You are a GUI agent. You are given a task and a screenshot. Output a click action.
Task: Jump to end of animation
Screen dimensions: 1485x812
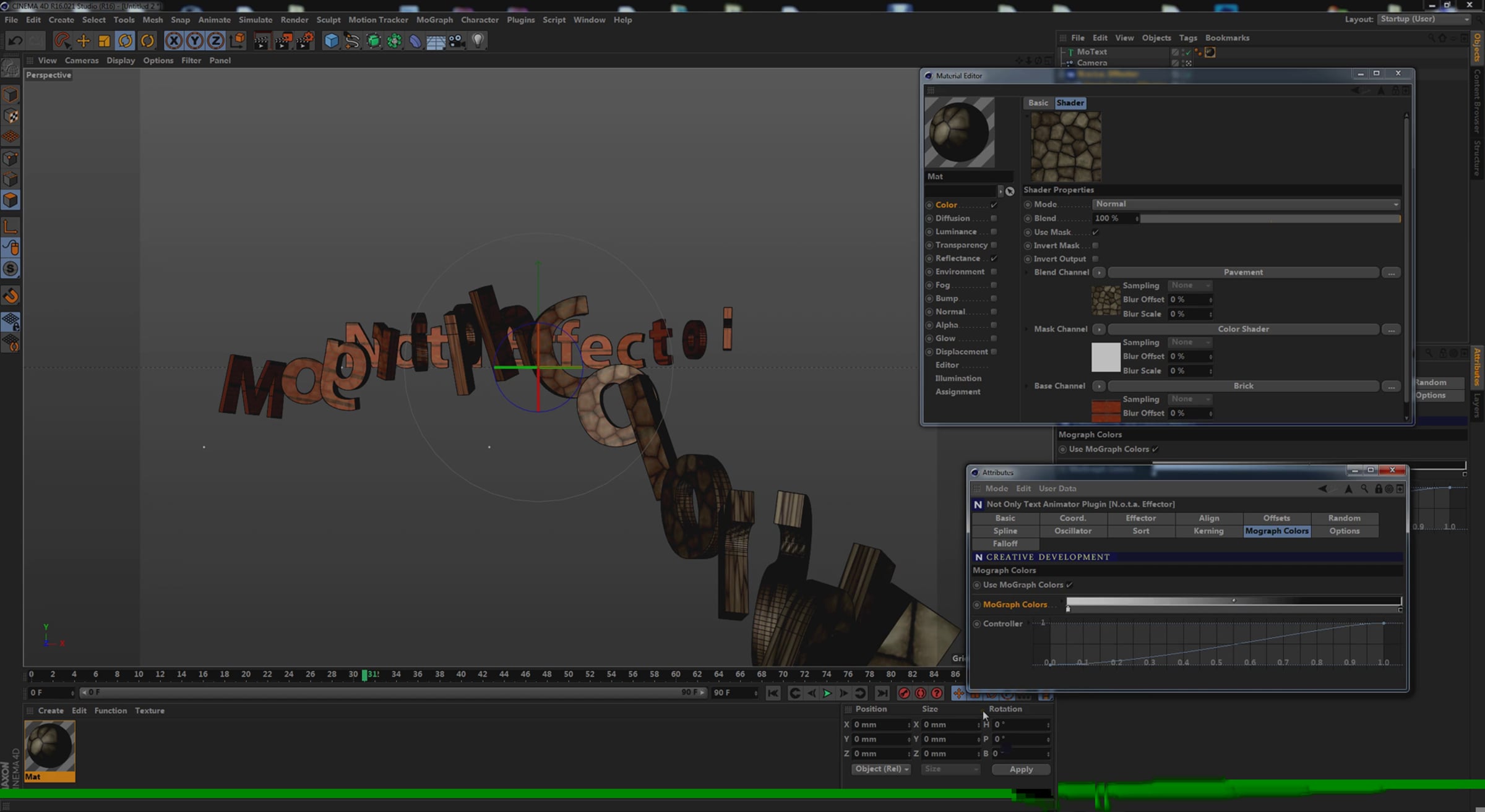coord(882,693)
